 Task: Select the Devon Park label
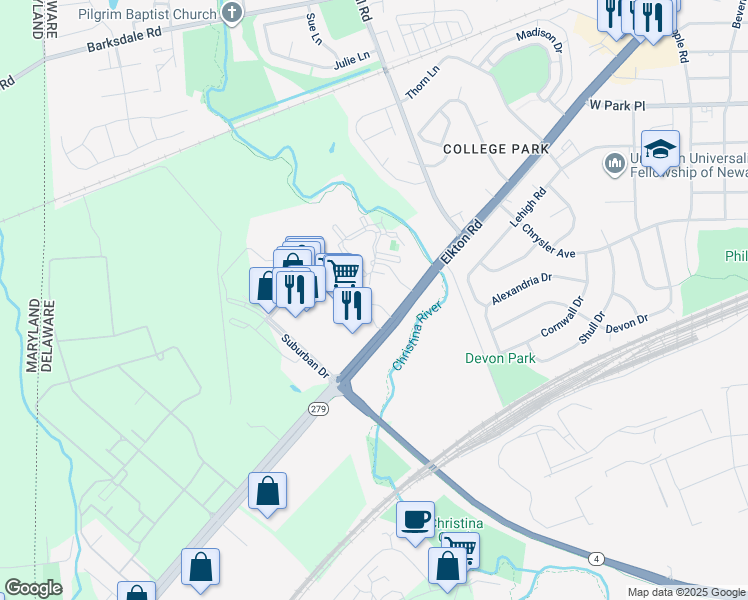coord(500,358)
